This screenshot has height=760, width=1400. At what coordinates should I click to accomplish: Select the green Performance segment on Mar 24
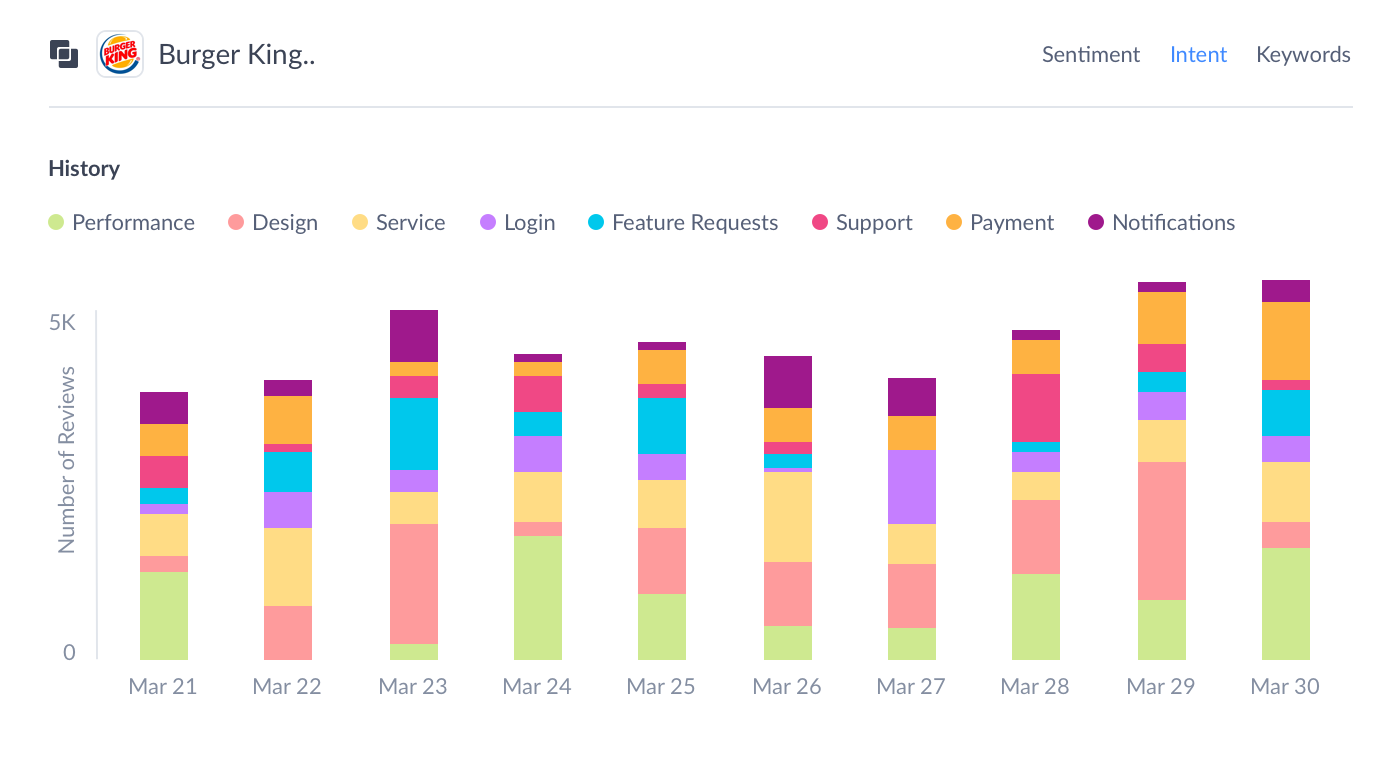538,597
